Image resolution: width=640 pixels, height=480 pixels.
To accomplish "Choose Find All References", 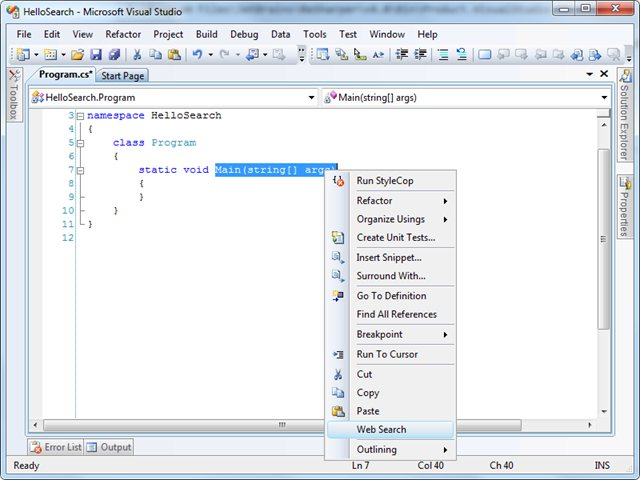I will (x=391, y=314).
